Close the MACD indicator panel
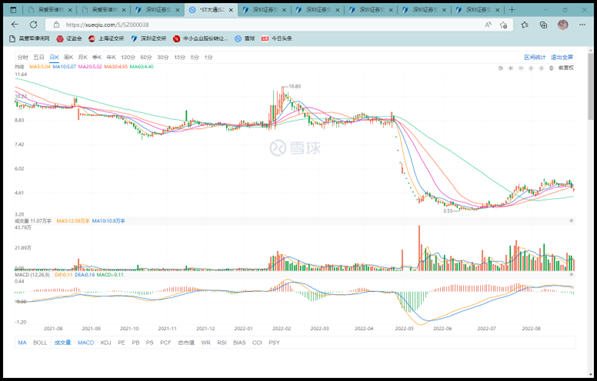The height and width of the screenshot is (381, 597). tap(571, 274)
